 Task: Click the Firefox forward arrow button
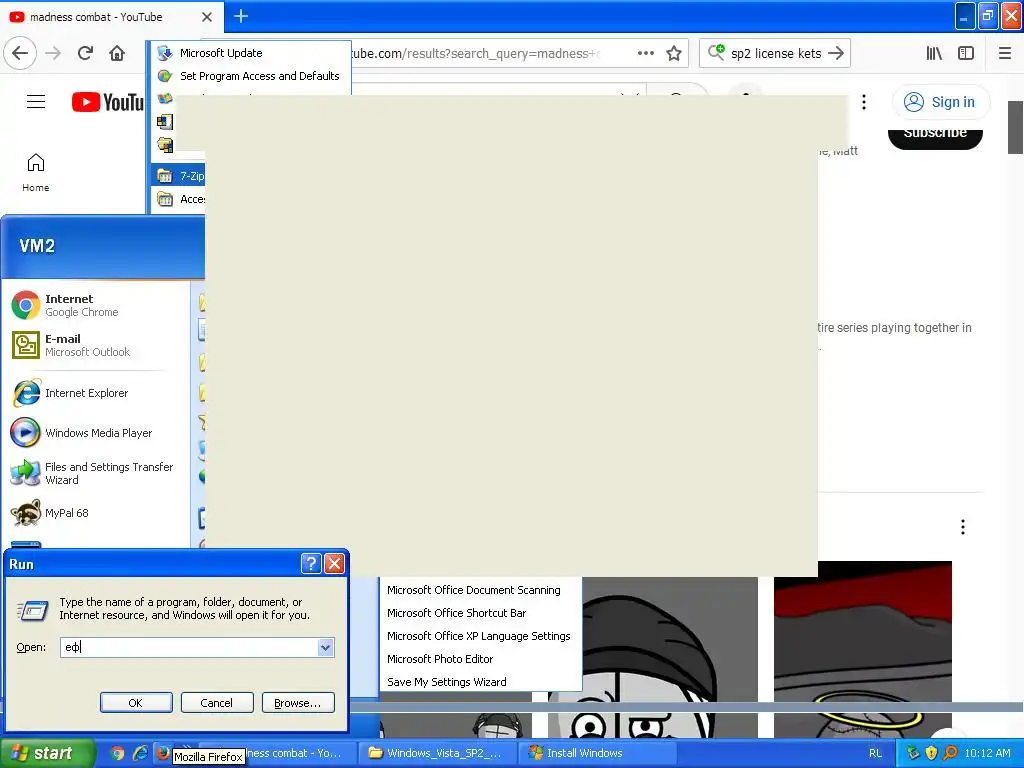tap(53, 53)
